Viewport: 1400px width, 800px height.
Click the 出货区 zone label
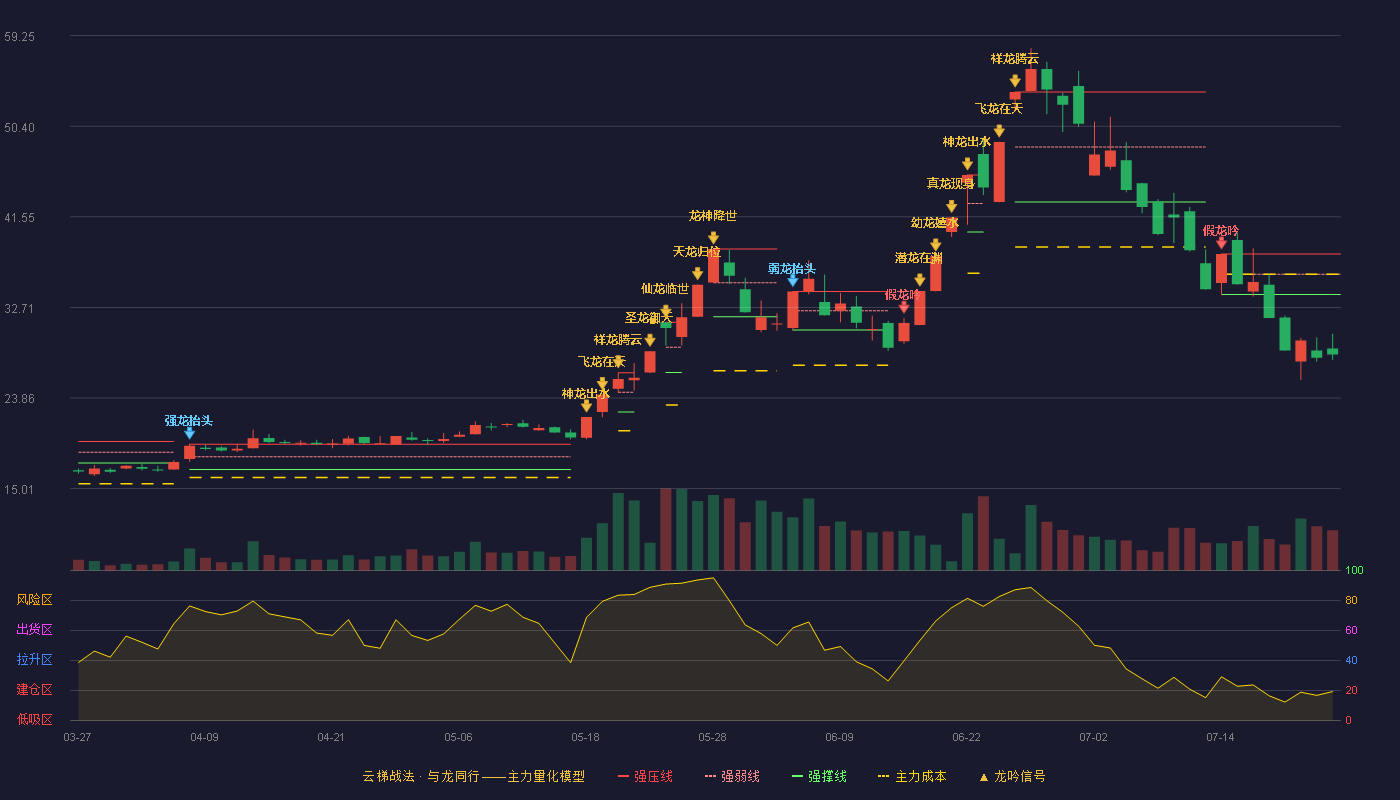click(34, 630)
